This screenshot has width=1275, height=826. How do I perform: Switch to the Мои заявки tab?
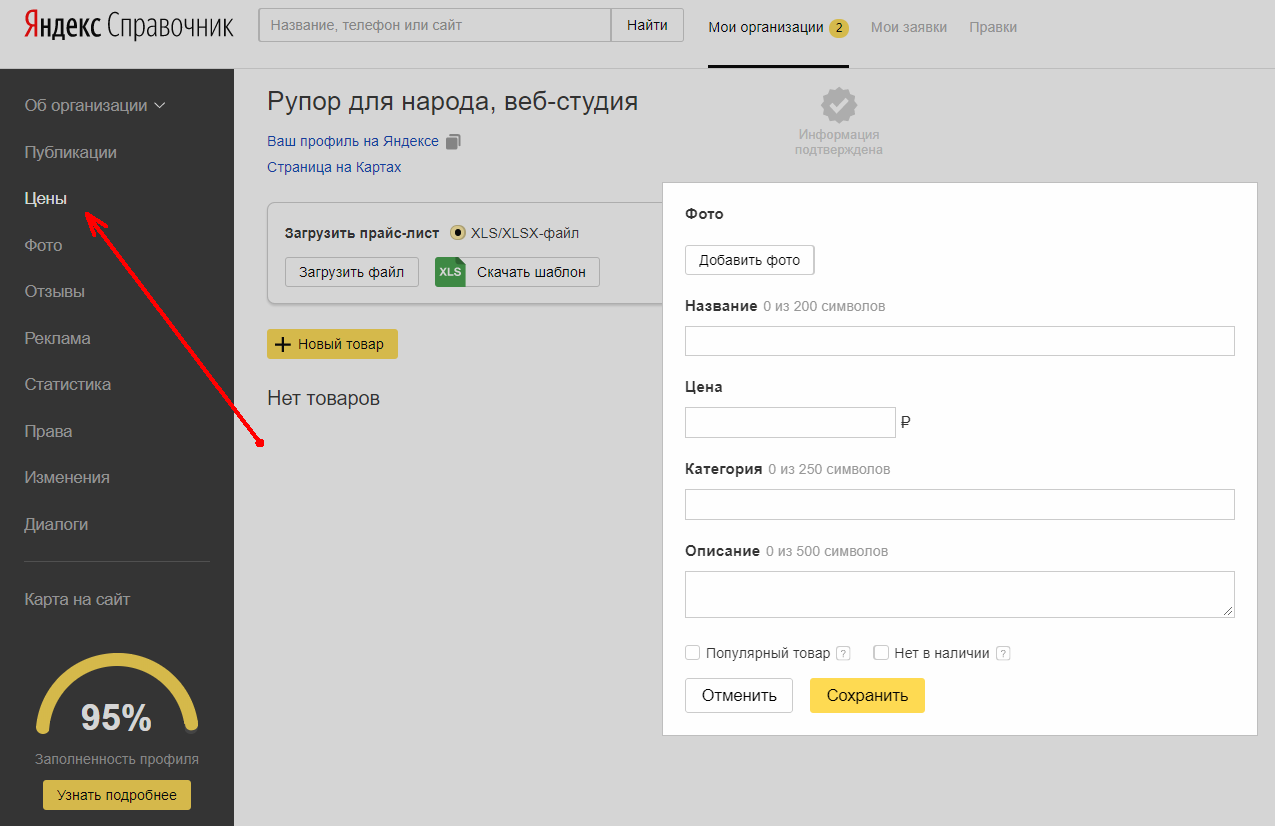pos(909,27)
